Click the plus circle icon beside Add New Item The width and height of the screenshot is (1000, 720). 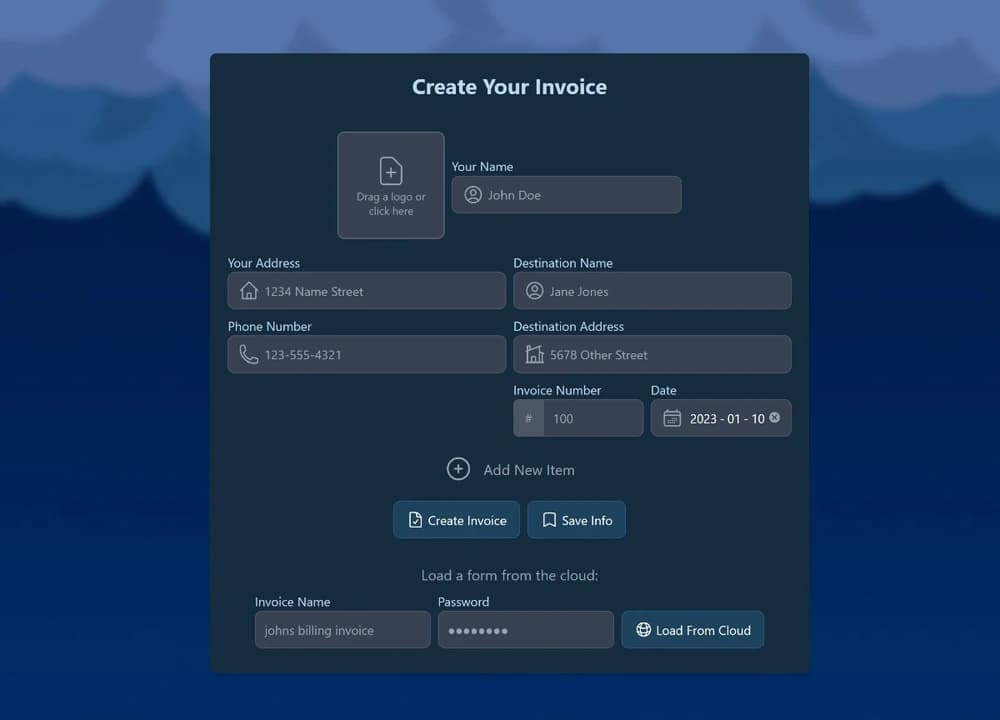458,469
